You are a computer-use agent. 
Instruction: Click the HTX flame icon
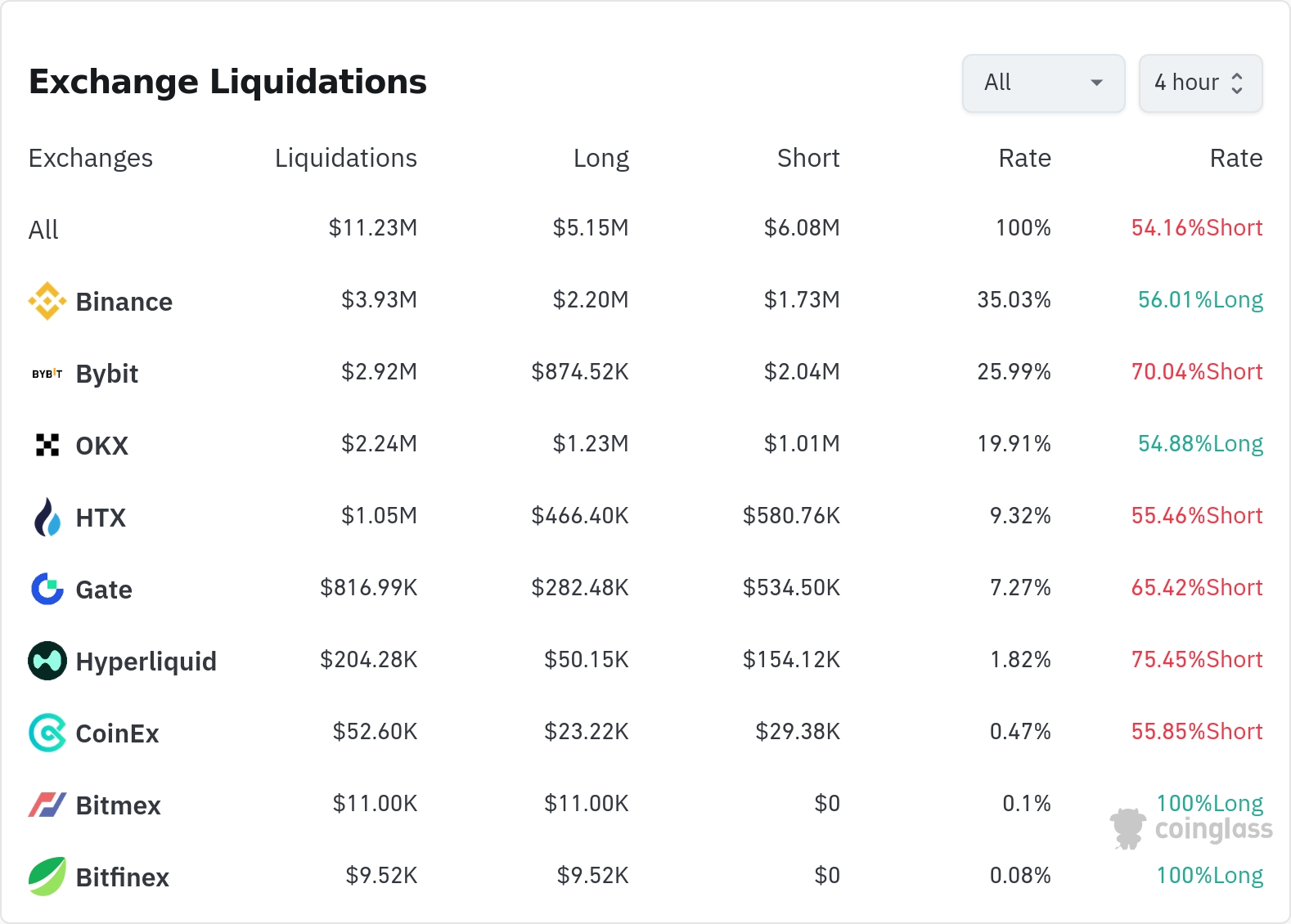tap(47, 517)
